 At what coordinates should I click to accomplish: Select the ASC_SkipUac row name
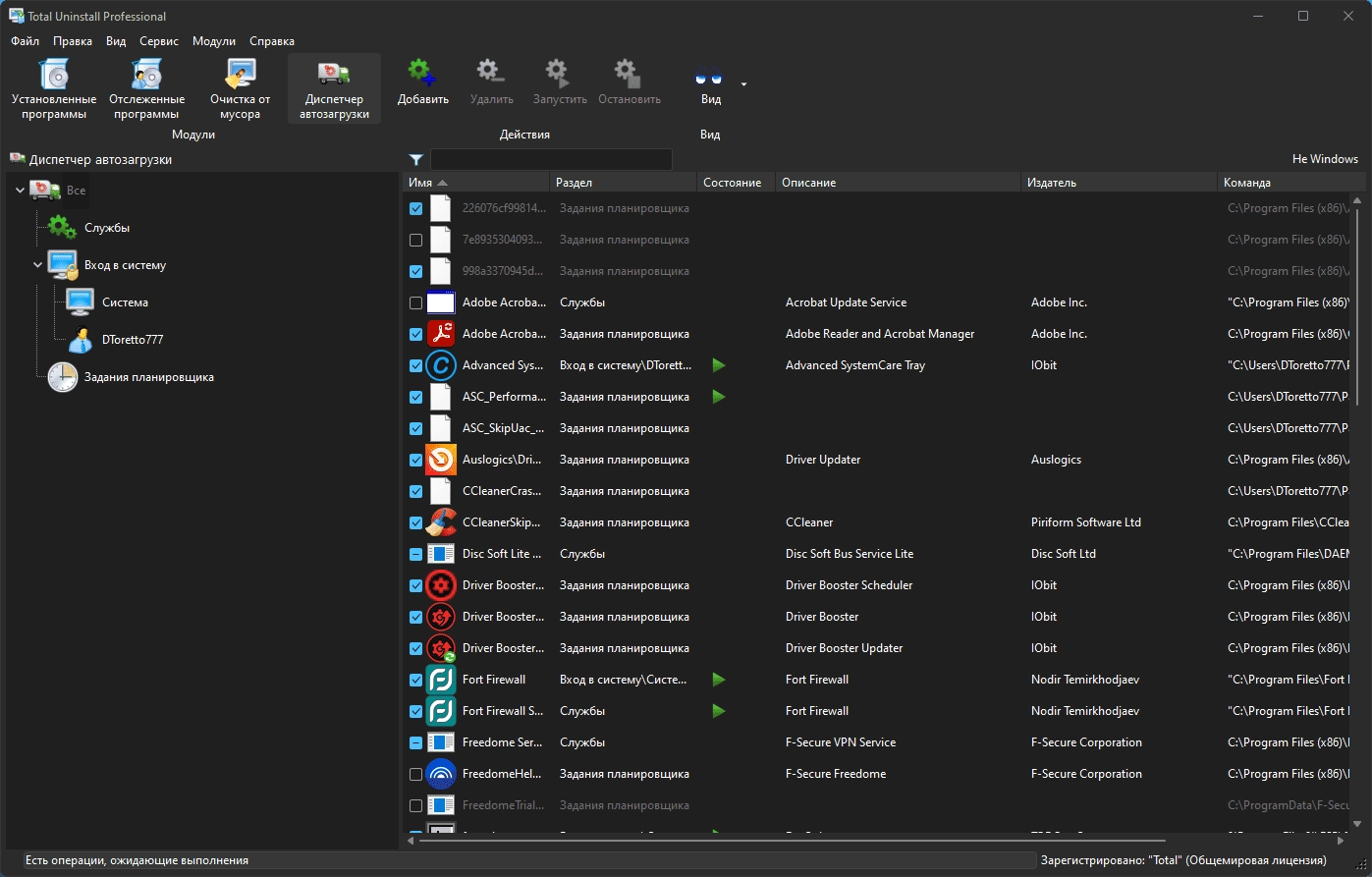(x=503, y=428)
